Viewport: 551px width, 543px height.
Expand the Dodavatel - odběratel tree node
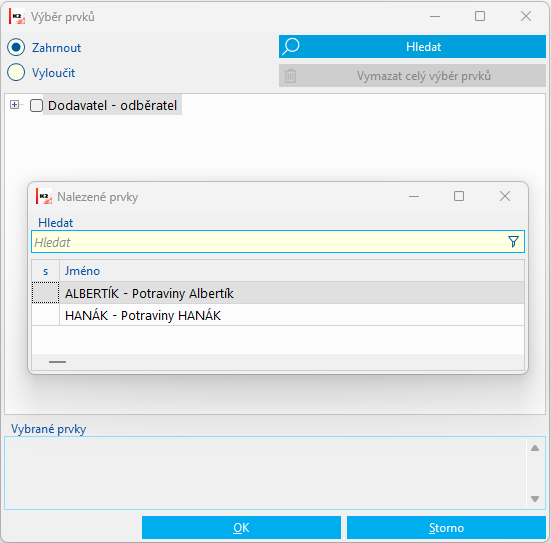[x=14, y=105]
